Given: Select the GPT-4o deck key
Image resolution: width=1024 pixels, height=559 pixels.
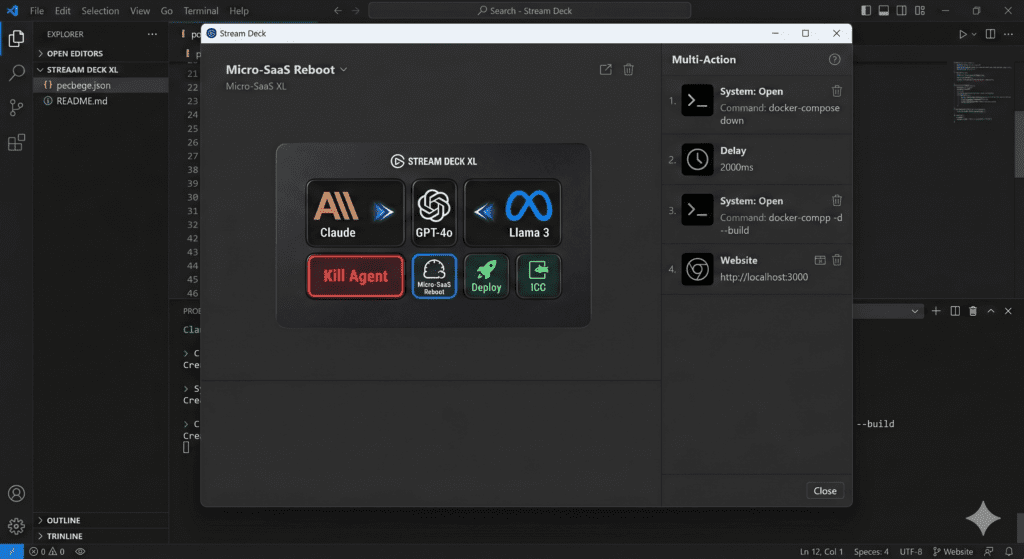Looking at the screenshot, I should pyautogui.click(x=434, y=213).
